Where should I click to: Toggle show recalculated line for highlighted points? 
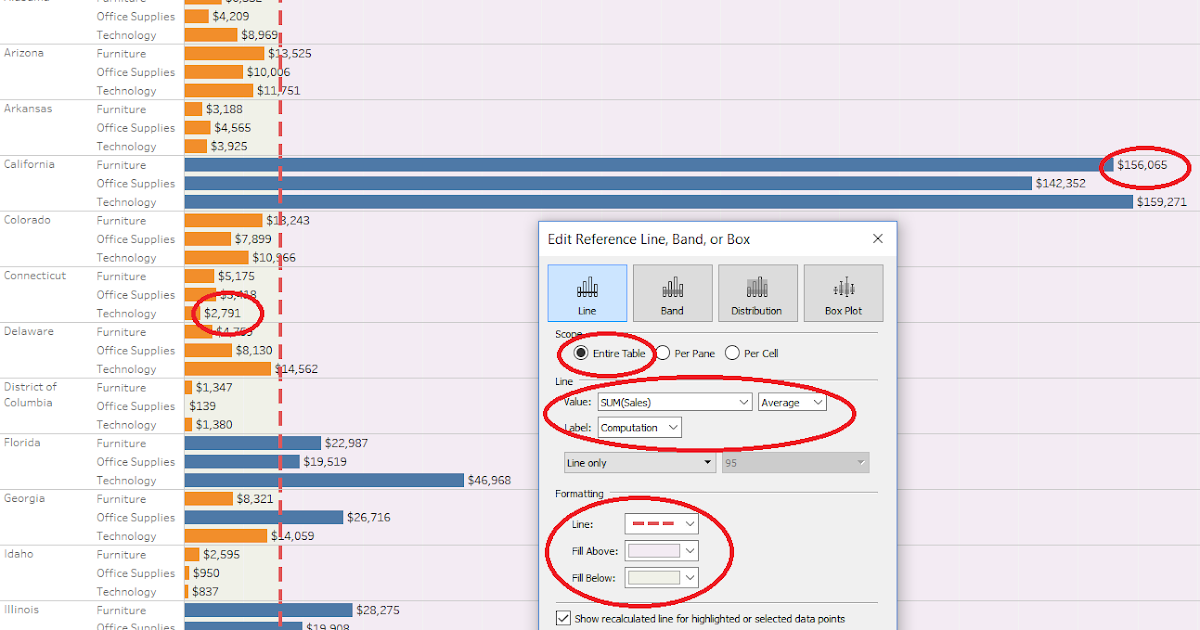click(563, 617)
